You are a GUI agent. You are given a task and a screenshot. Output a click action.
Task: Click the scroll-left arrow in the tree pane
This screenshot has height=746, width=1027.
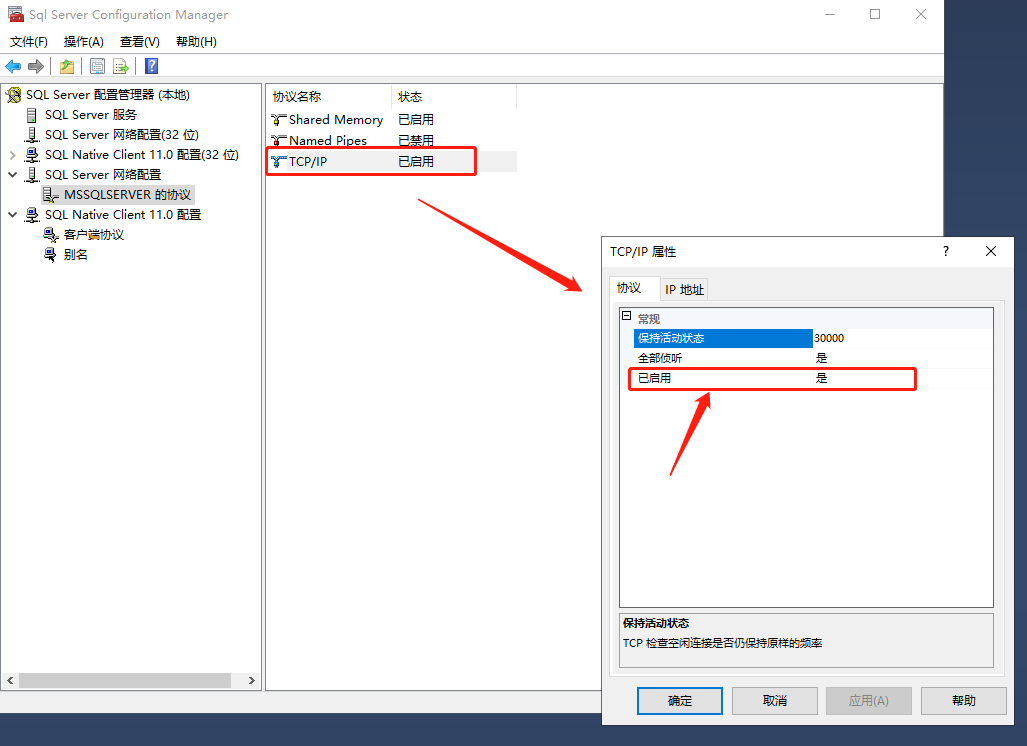10,681
